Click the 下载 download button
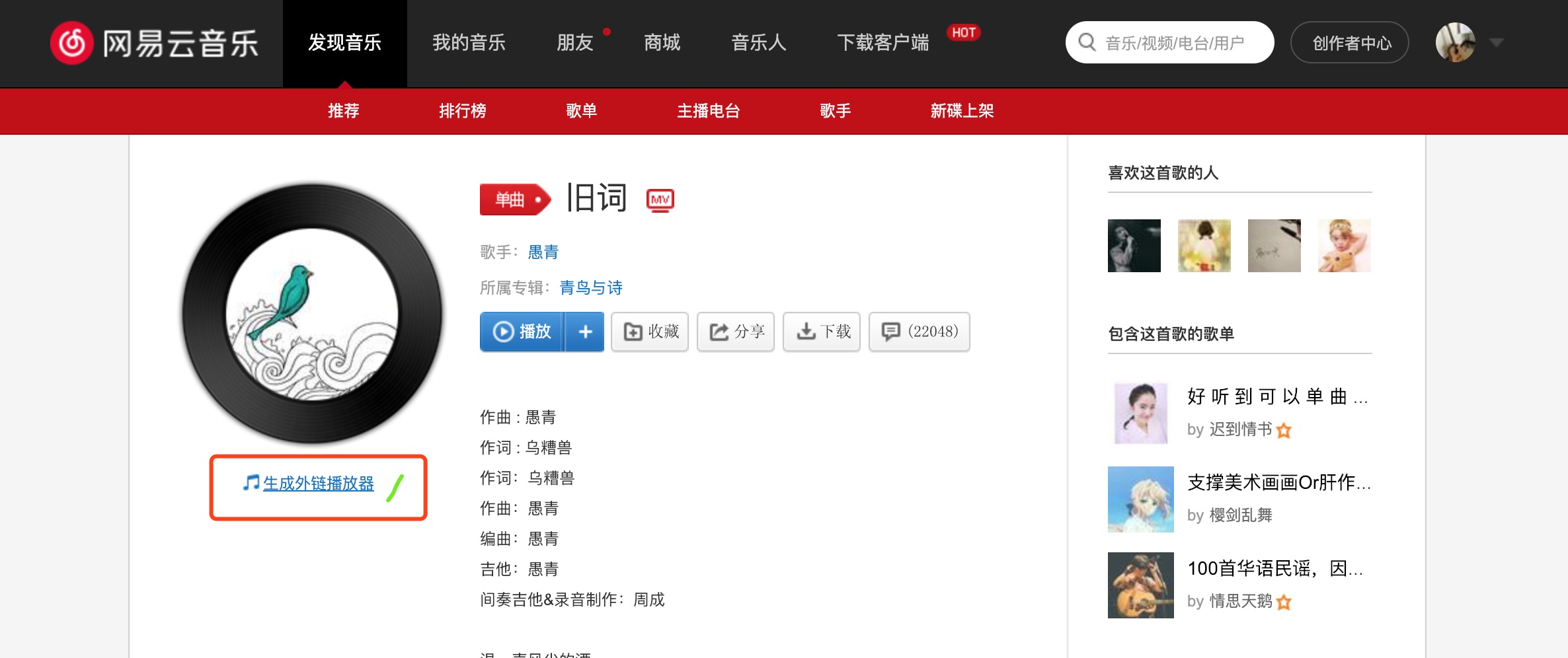Screen dimensions: 1568x658 [822, 332]
